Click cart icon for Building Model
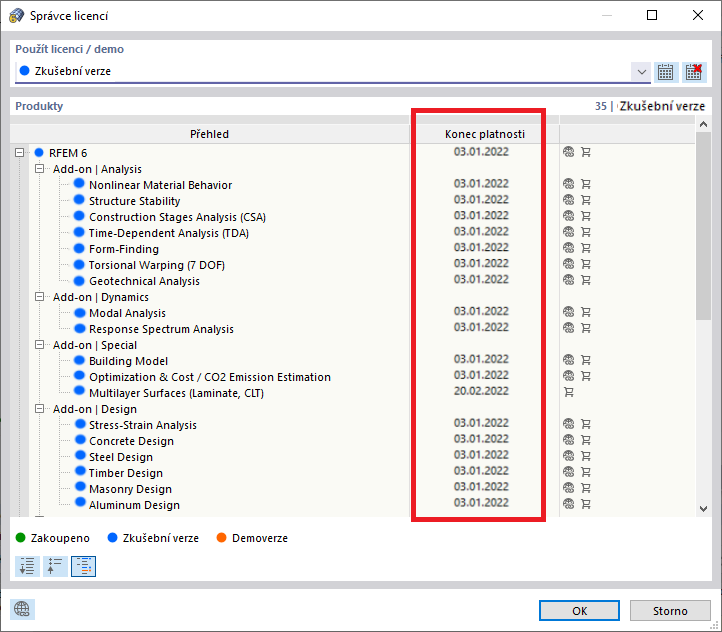Image resolution: width=722 pixels, height=632 pixels. pyautogui.click(x=586, y=360)
